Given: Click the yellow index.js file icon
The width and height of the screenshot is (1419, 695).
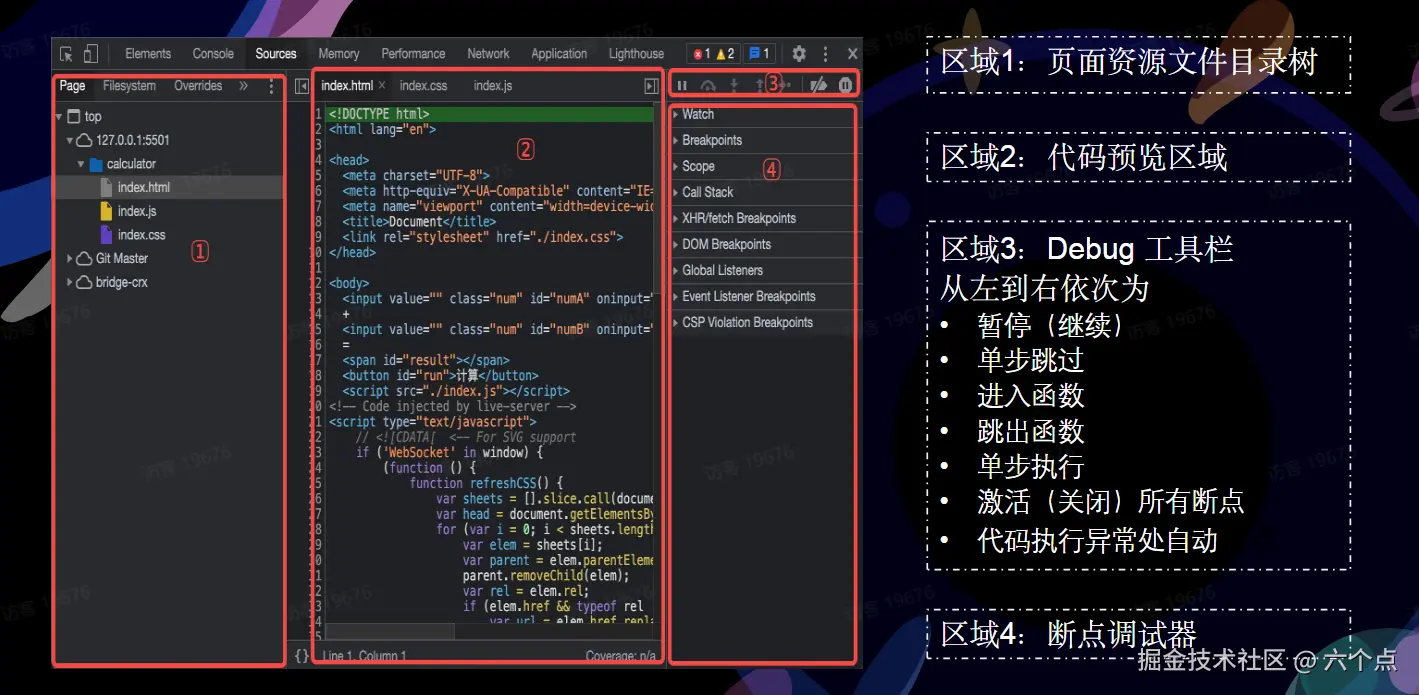Looking at the screenshot, I should pyautogui.click(x=106, y=211).
